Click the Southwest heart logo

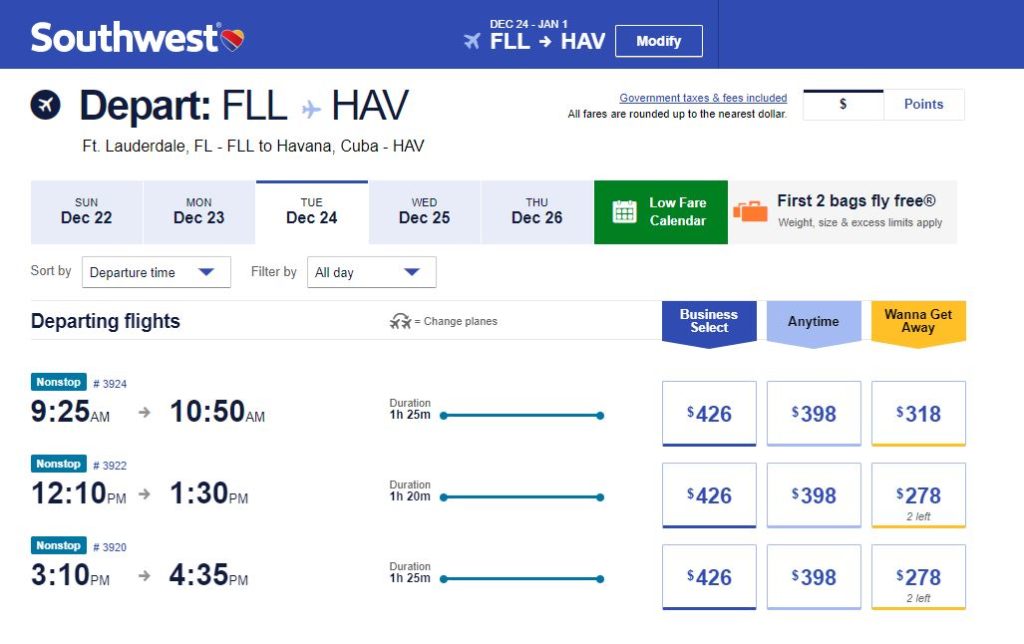click(232, 40)
